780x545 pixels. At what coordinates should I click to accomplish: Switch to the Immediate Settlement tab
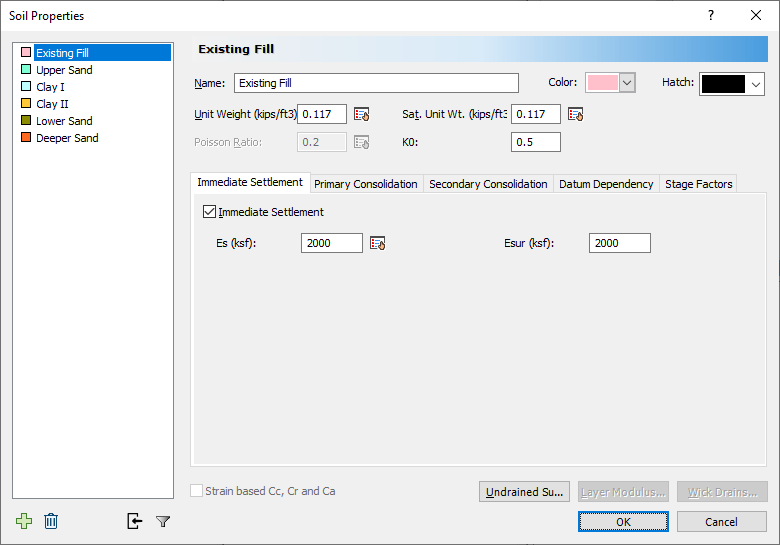tap(250, 182)
